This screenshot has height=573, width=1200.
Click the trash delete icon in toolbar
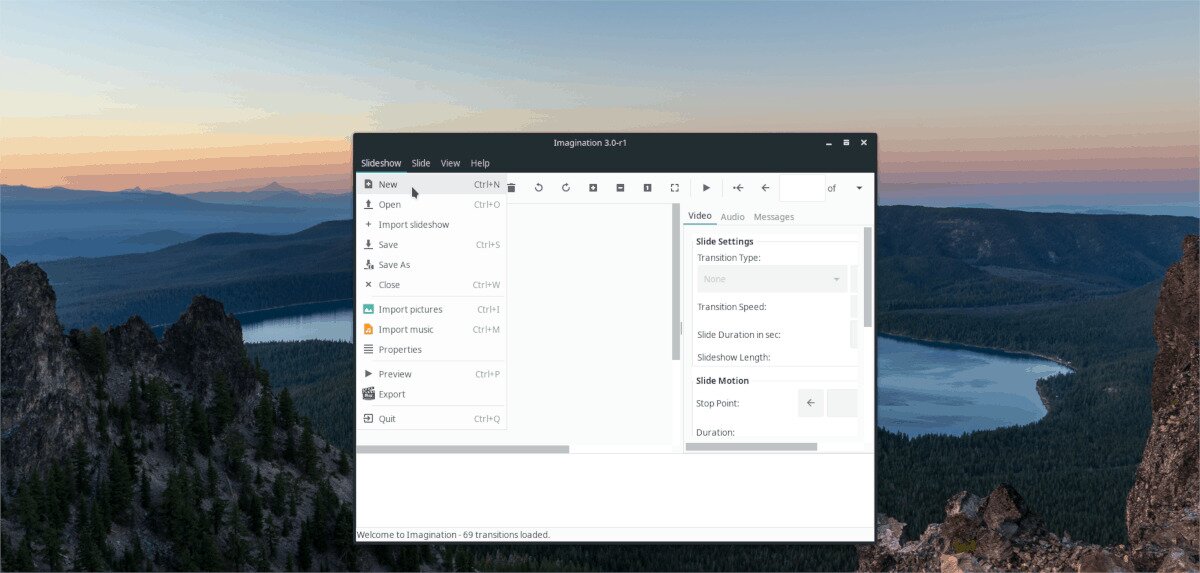pos(512,188)
